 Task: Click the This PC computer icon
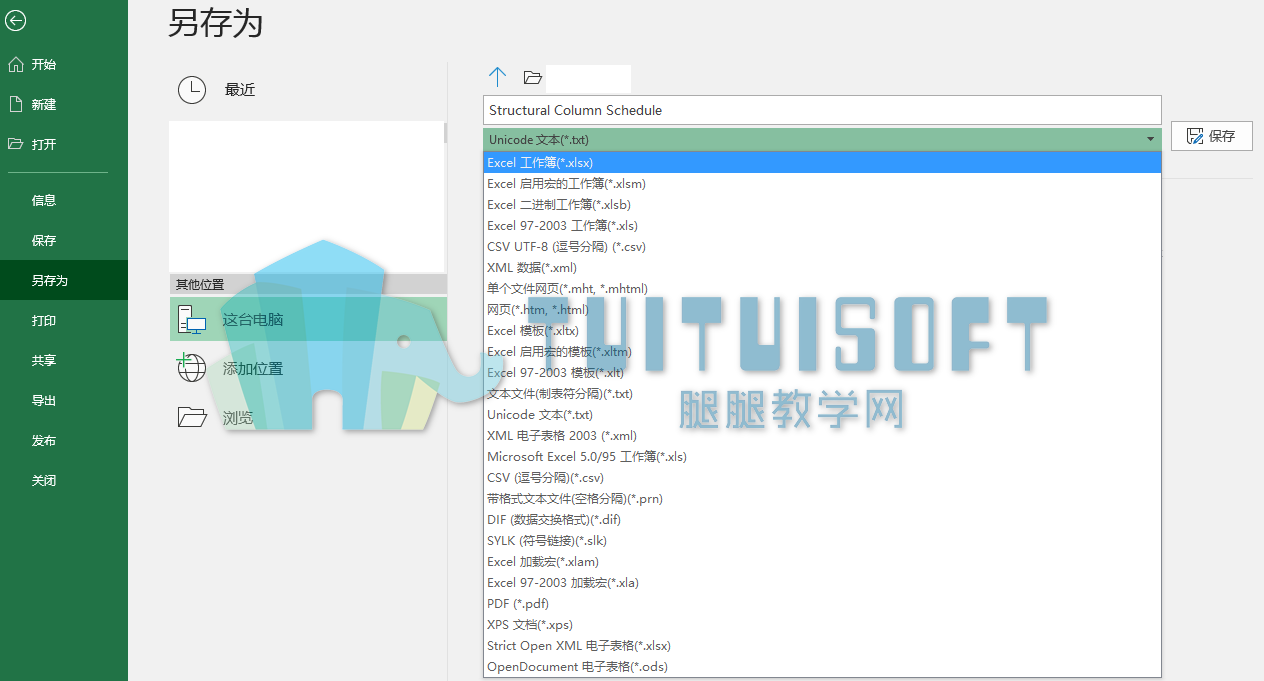click(x=191, y=319)
